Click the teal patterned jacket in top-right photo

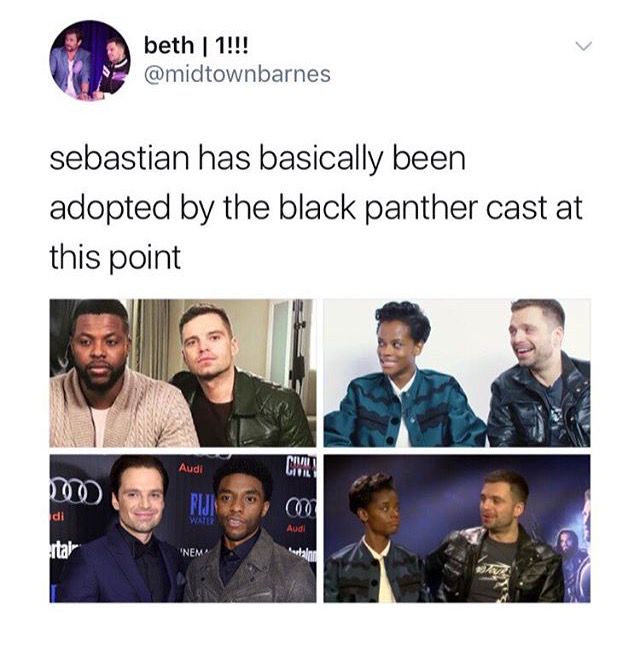coord(404,410)
